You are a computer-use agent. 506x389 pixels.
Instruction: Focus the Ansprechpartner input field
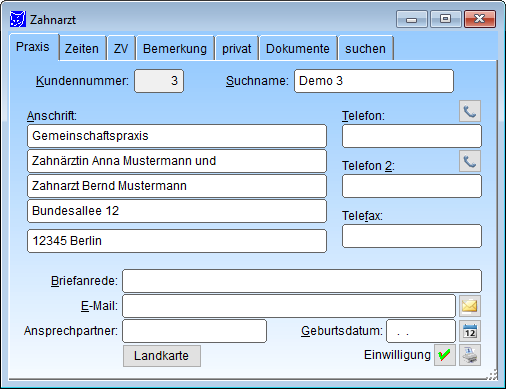(x=194, y=331)
